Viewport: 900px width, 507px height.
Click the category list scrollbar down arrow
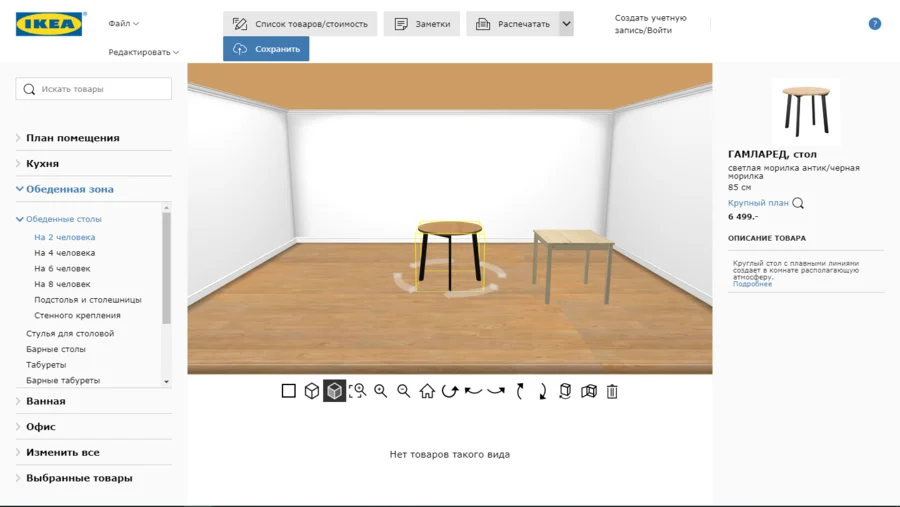pos(166,382)
